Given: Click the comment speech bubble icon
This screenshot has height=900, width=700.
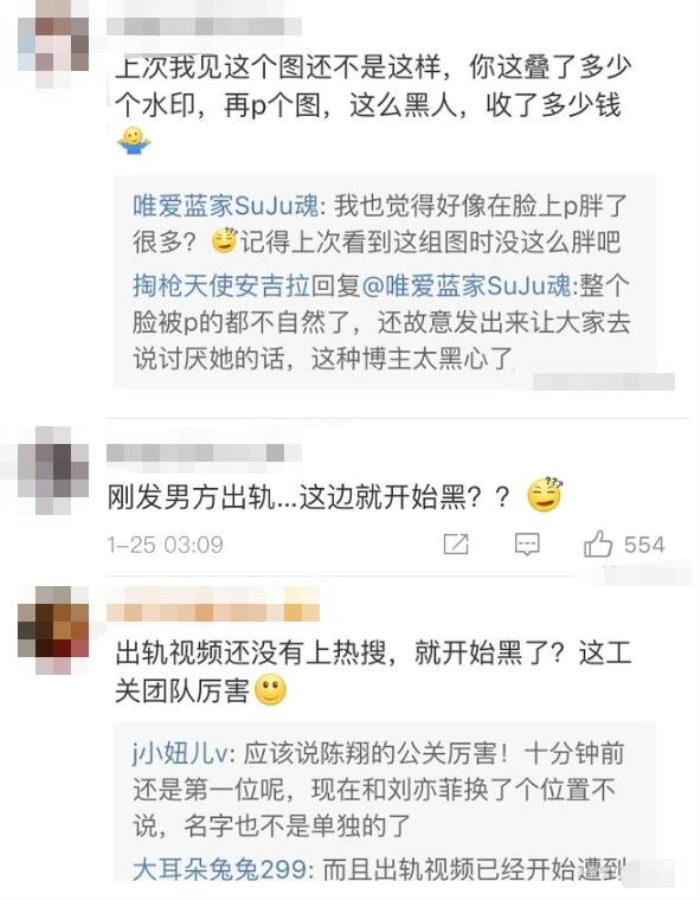Looking at the screenshot, I should pos(527,544).
